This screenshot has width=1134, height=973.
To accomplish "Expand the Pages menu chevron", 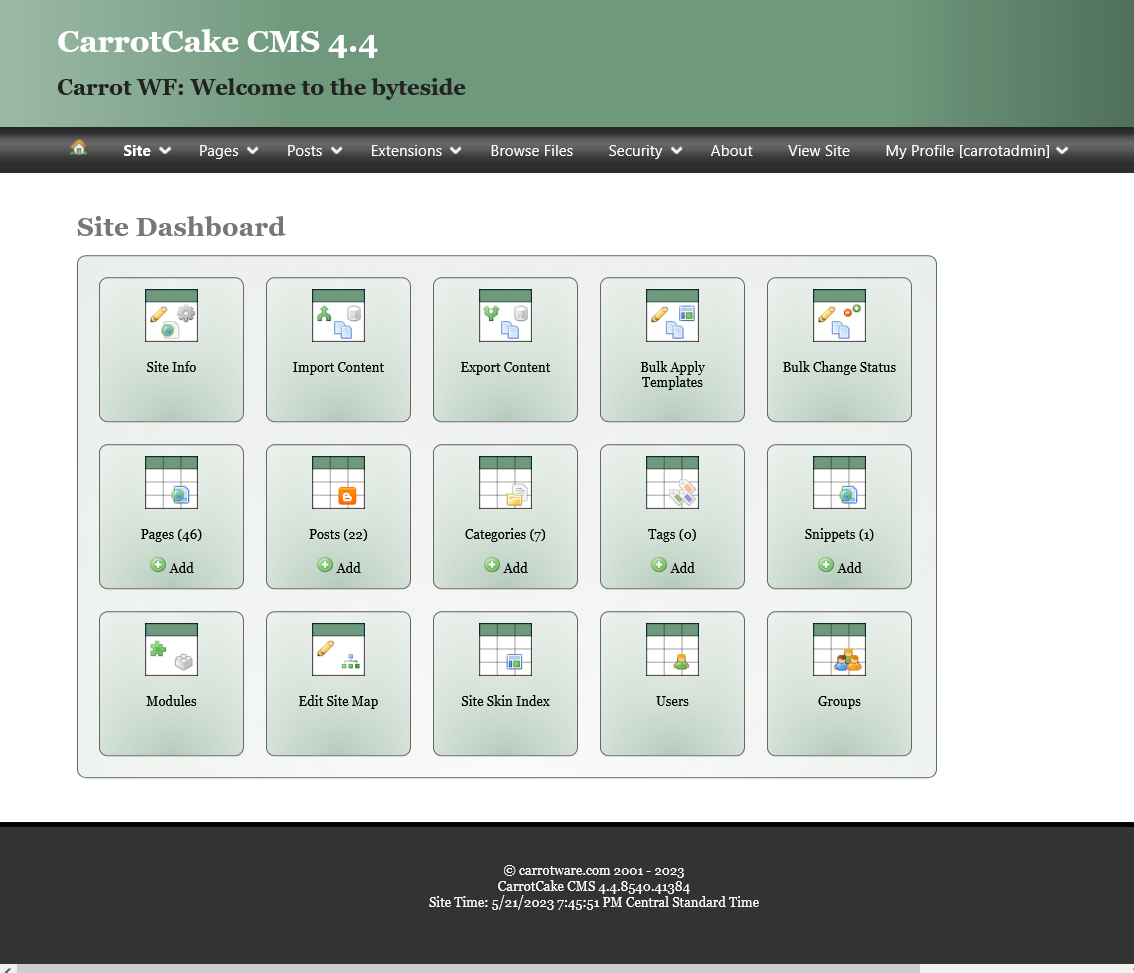I will (252, 150).
